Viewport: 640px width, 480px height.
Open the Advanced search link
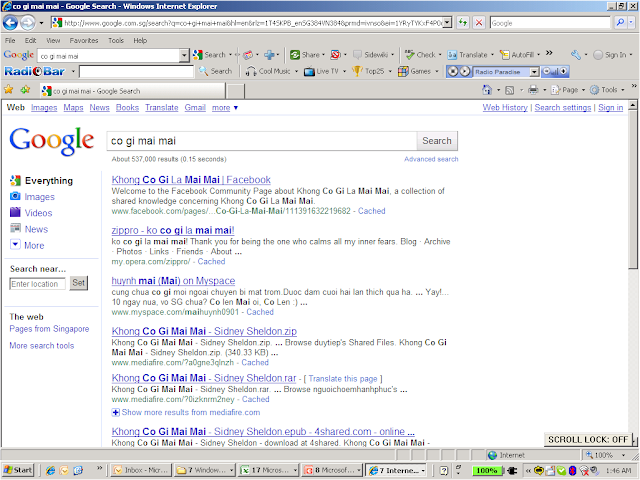[431, 159]
